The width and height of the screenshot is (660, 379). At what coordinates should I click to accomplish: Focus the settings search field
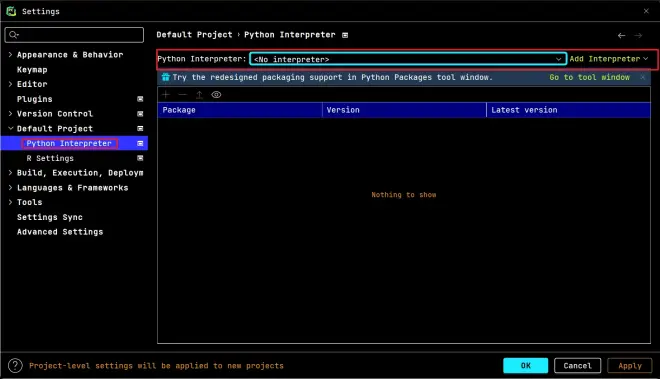click(74, 35)
